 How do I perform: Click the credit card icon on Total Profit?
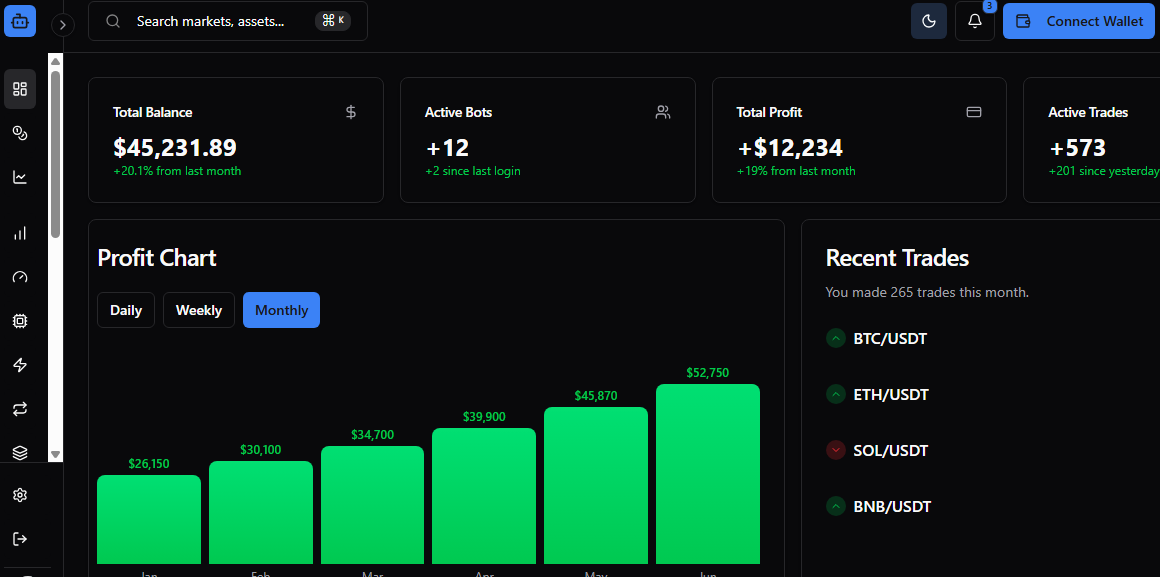pos(974,112)
